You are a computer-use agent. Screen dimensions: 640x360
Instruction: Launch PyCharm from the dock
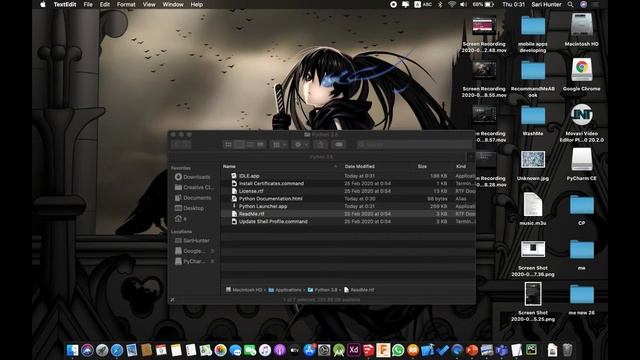[x=531, y=350]
